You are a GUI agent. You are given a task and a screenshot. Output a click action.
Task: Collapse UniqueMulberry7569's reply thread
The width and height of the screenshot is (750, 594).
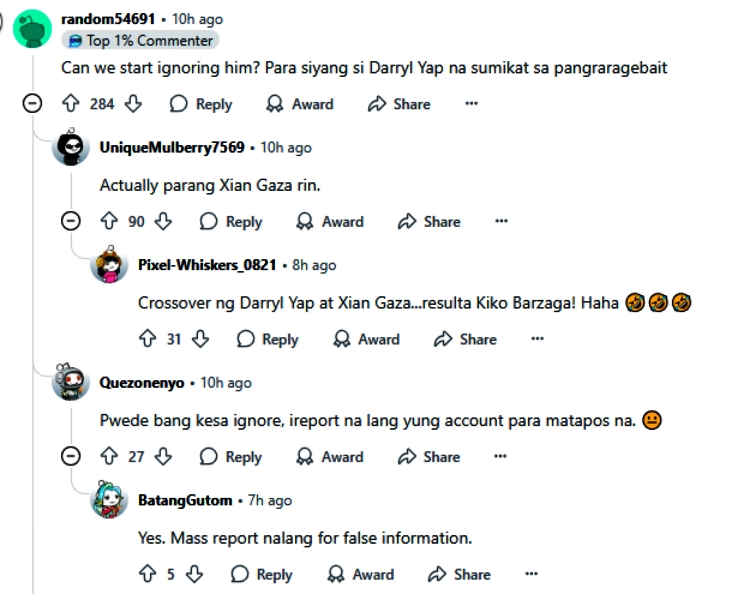(71, 222)
